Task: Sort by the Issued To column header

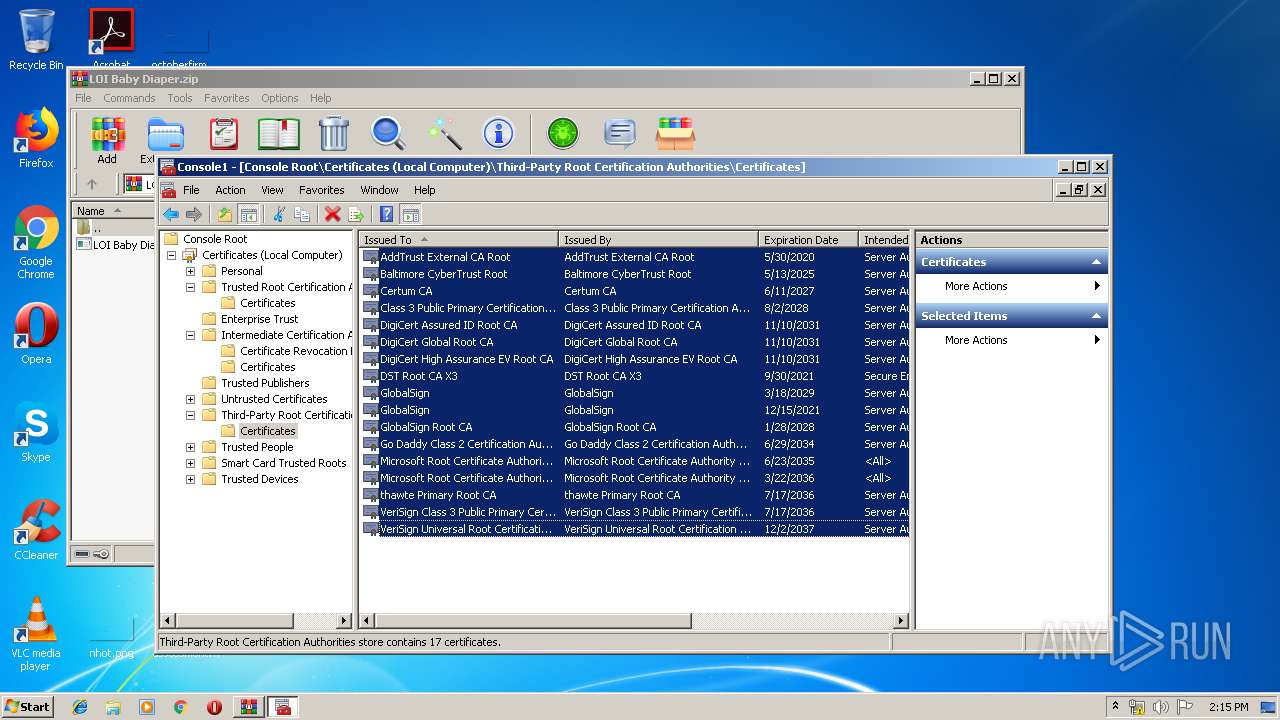Action: pyautogui.click(x=459, y=240)
